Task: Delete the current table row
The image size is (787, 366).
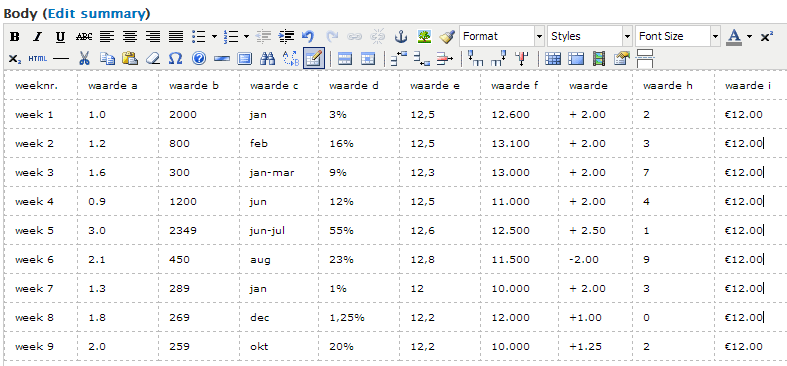Action: click(x=445, y=59)
